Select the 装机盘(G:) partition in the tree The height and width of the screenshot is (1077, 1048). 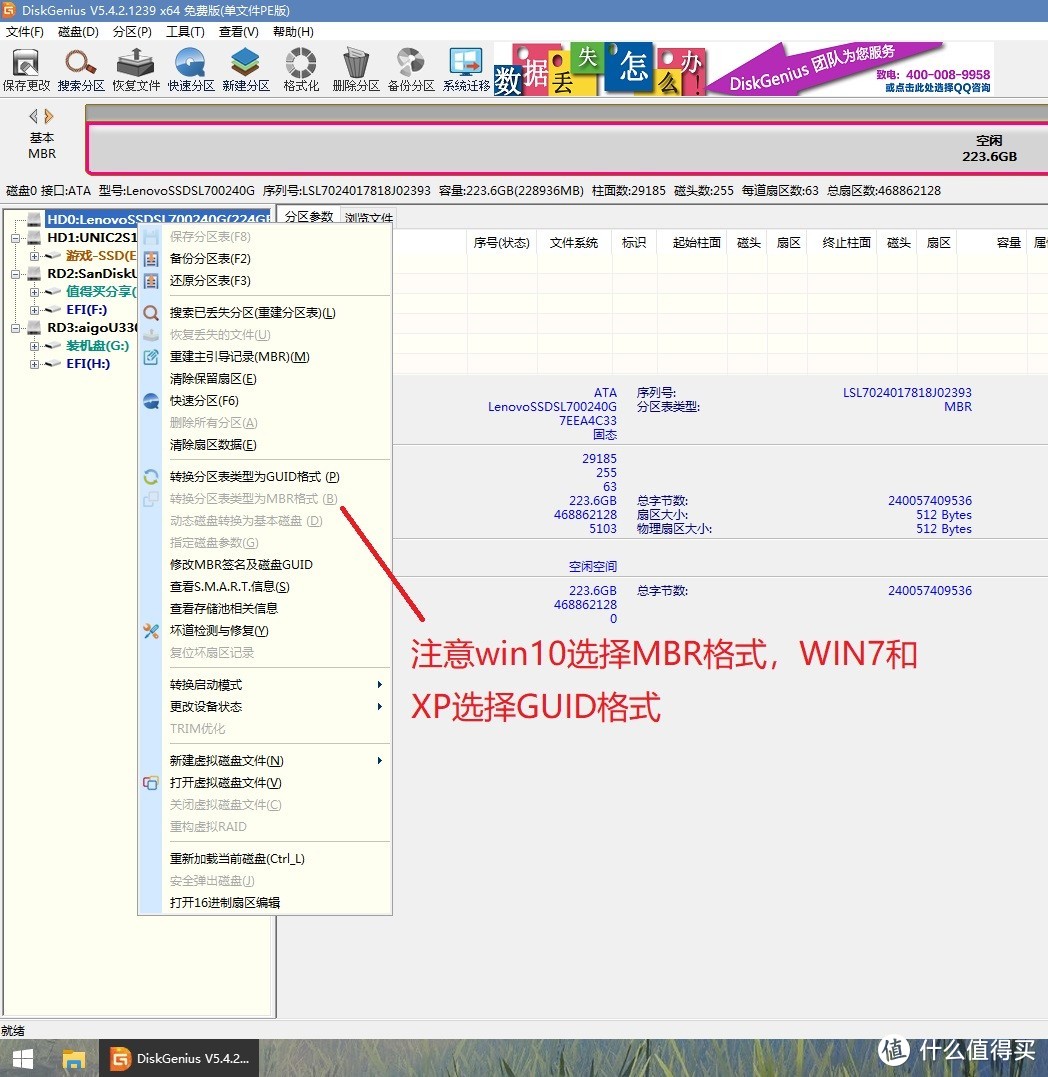96,345
